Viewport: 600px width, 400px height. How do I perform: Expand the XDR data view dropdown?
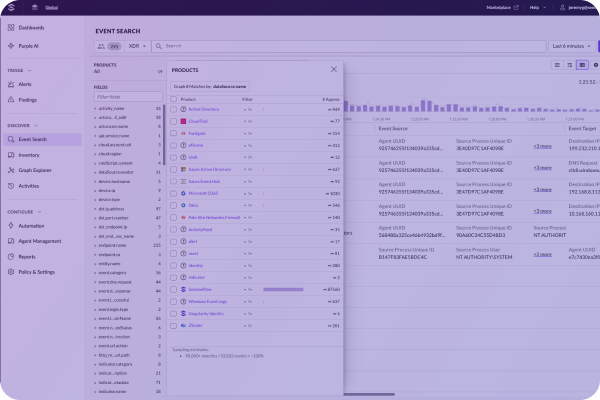[136, 46]
